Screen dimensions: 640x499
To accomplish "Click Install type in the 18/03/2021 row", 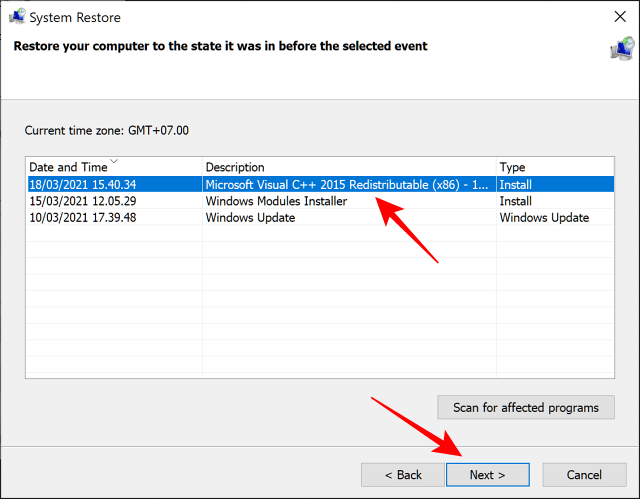I will tap(516, 184).
